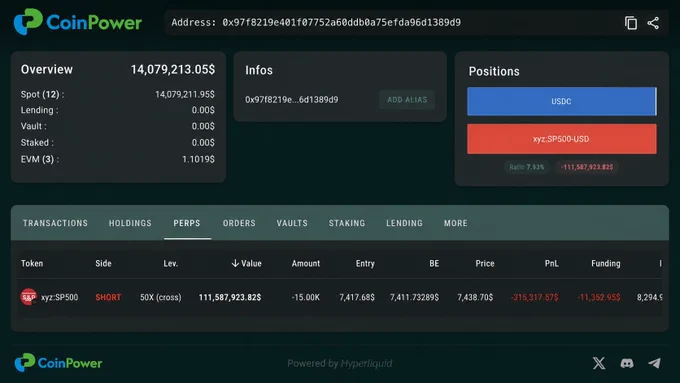This screenshot has width=680, height=383.
Task: Open the Telegram link in the footer
Action: [654, 363]
